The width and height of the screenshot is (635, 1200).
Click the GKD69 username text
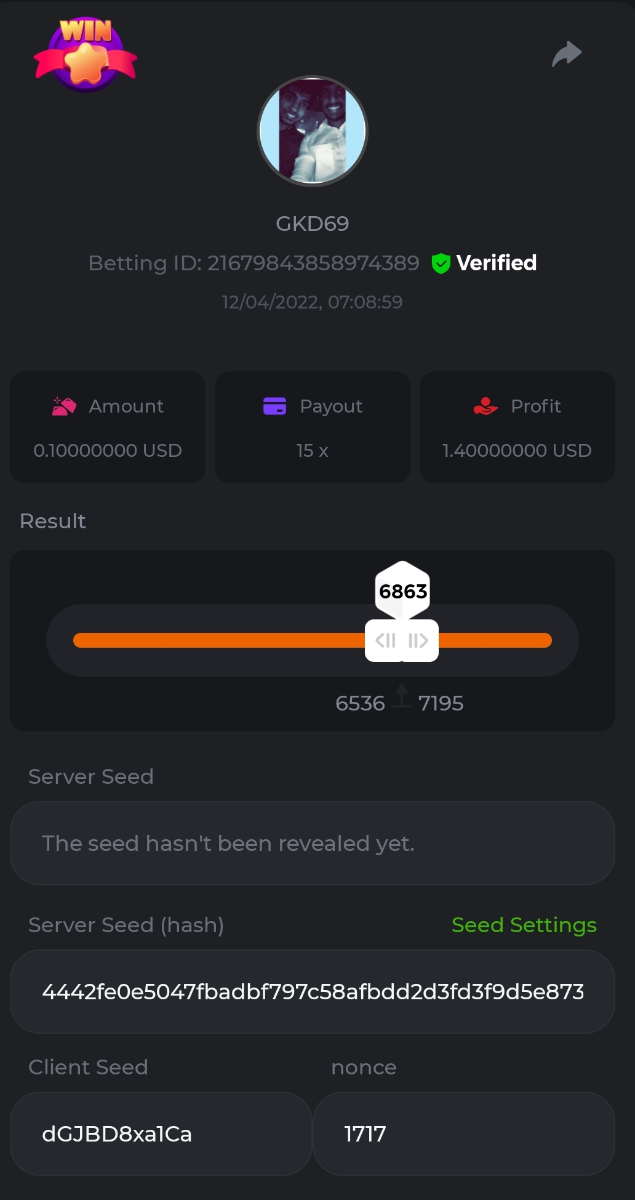[312, 224]
